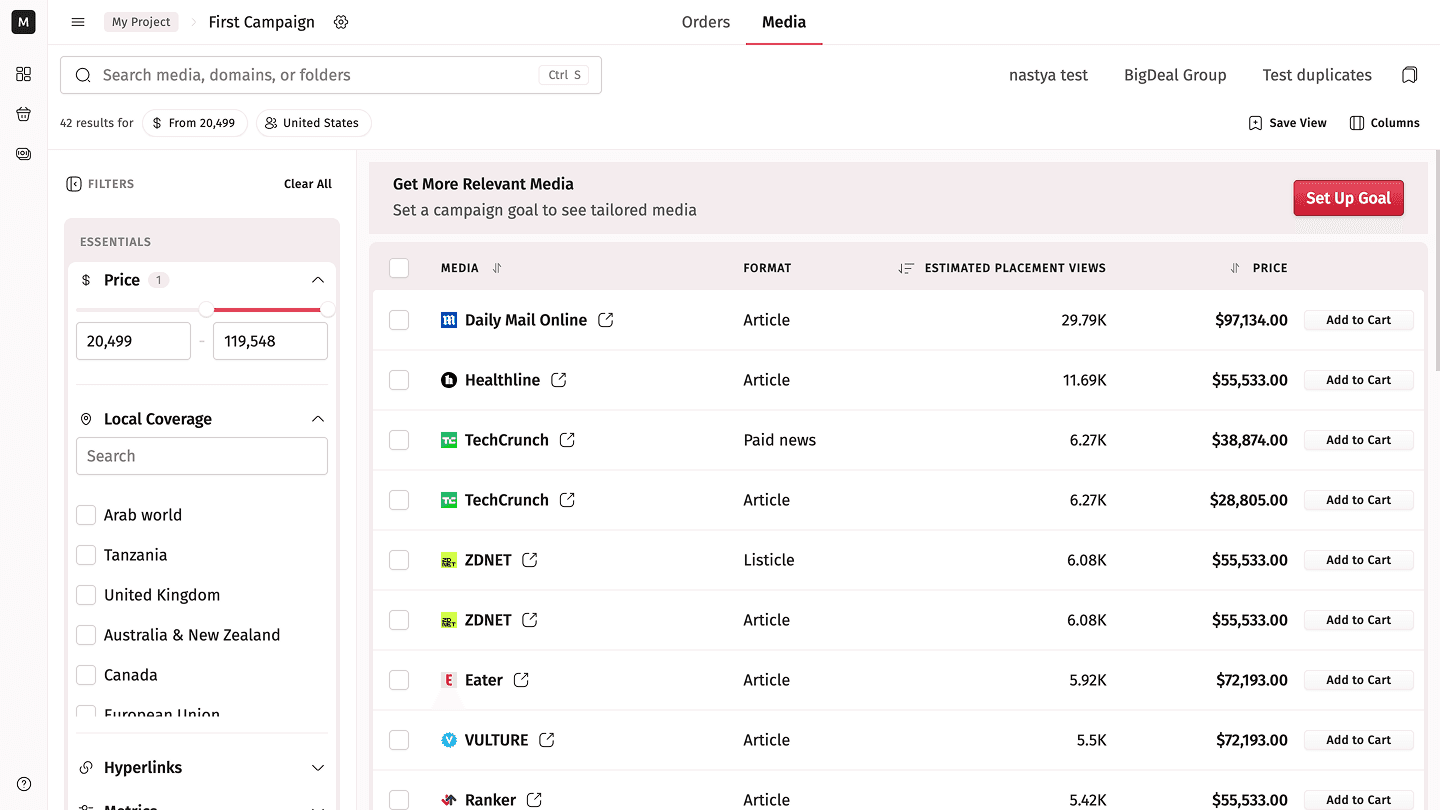Enable Canada coverage filter

86,675
